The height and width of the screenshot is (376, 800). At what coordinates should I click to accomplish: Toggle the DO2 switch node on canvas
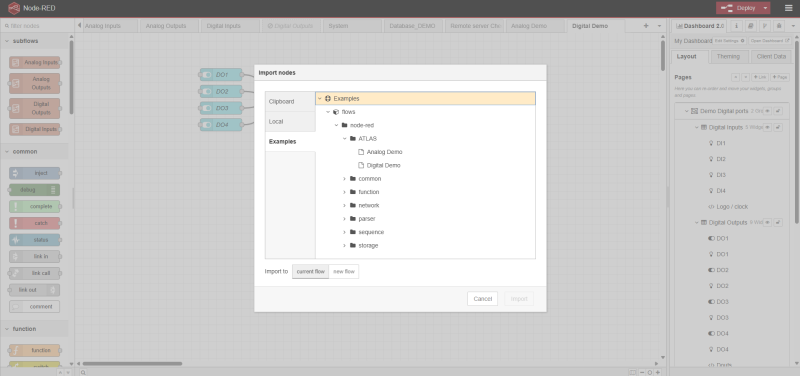point(207,92)
